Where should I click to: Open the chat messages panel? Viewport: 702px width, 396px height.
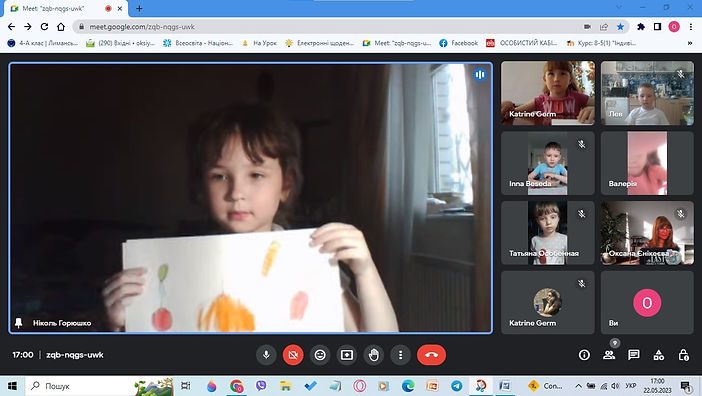pyautogui.click(x=634, y=355)
